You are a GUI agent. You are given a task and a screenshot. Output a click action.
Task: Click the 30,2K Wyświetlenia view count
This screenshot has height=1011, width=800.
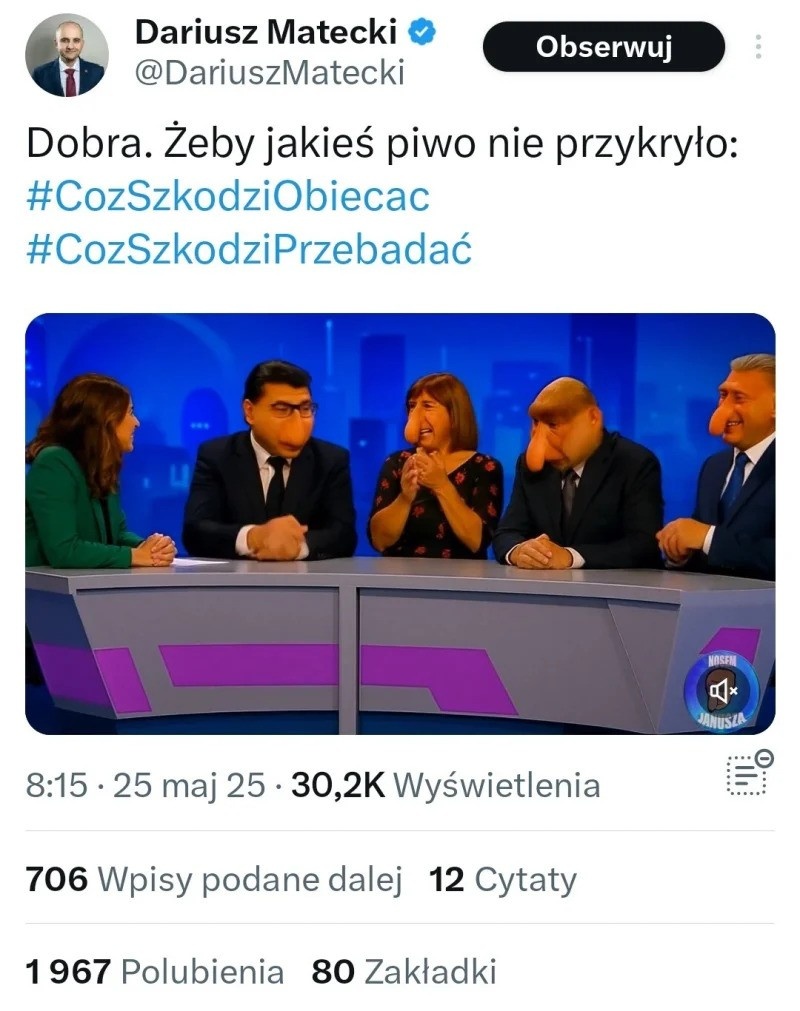click(x=445, y=785)
